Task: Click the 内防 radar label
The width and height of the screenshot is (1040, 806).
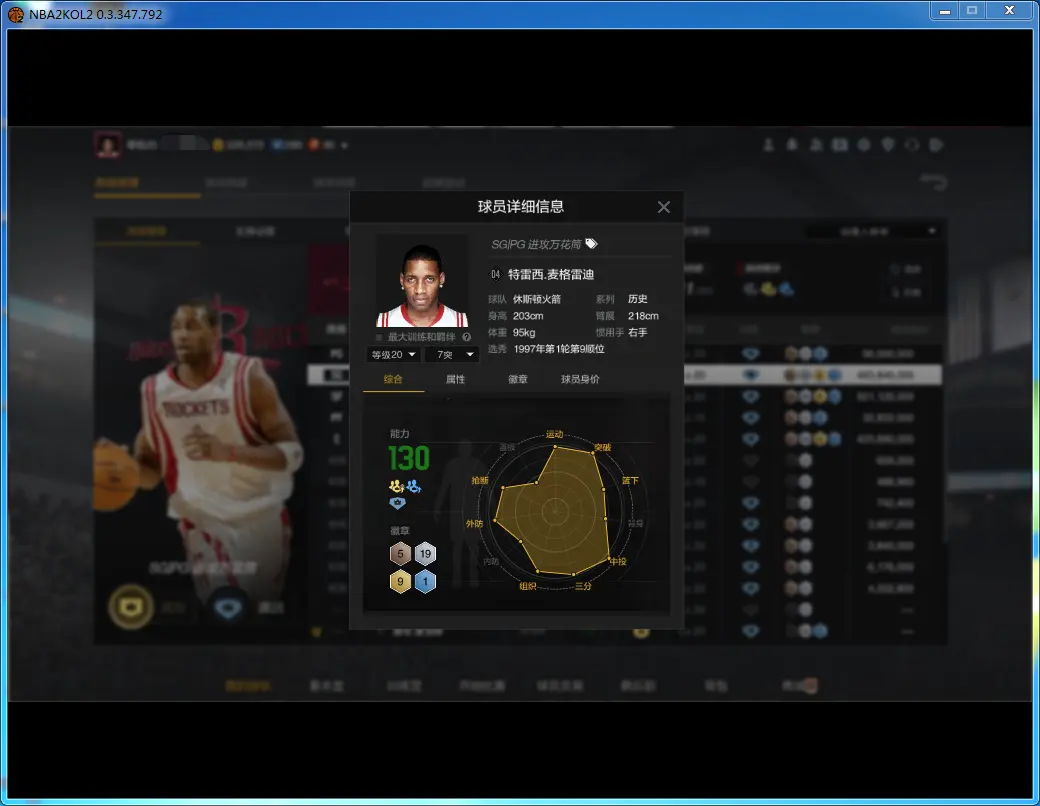Action: 491,562
